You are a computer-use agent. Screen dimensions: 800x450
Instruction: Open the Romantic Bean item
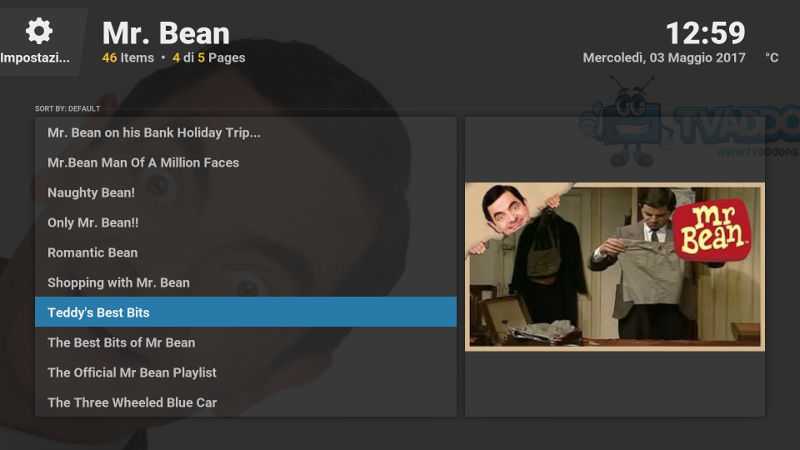coord(245,253)
